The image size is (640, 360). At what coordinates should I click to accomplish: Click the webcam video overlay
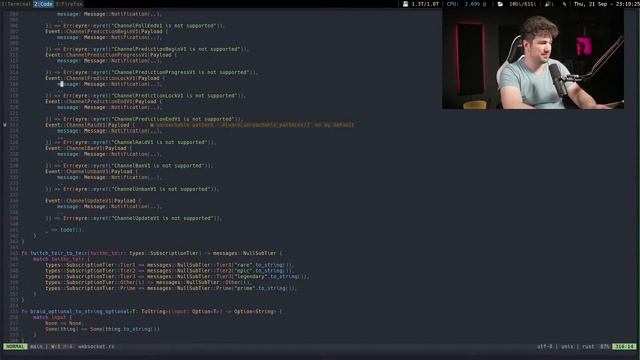point(533,58)
